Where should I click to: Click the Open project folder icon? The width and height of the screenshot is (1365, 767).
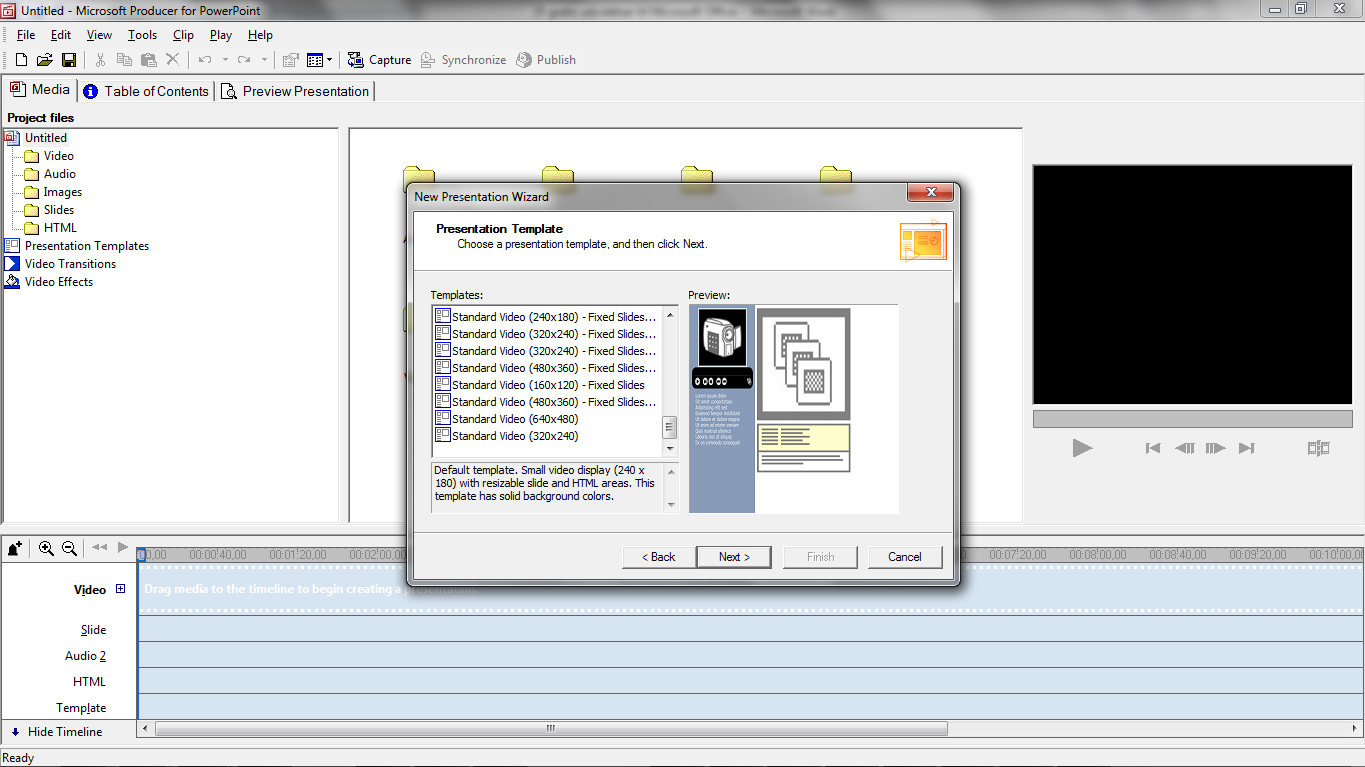(44, 60)
